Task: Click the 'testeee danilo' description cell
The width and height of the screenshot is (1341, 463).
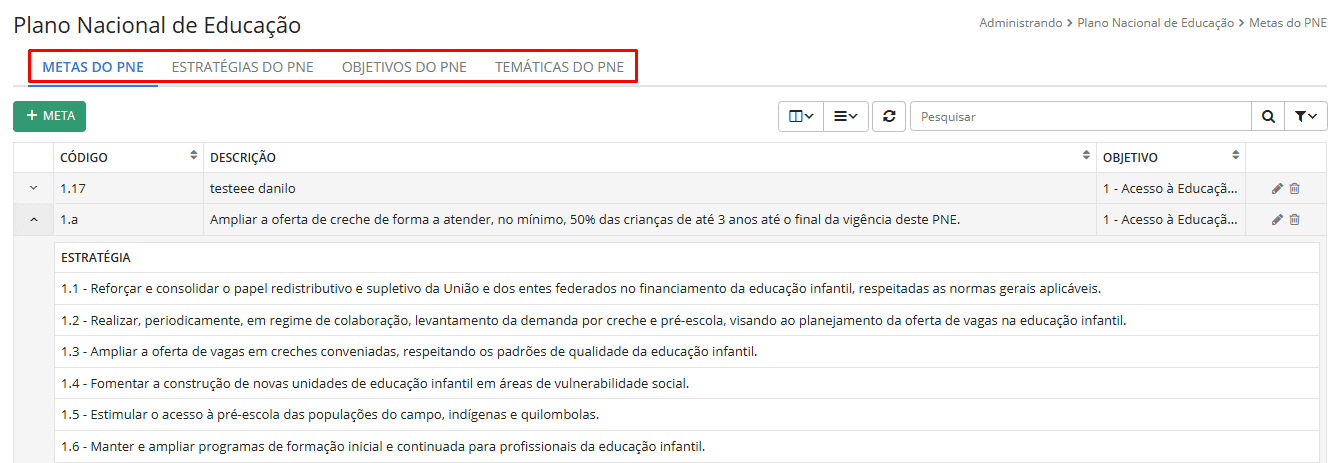Action: 650,189
